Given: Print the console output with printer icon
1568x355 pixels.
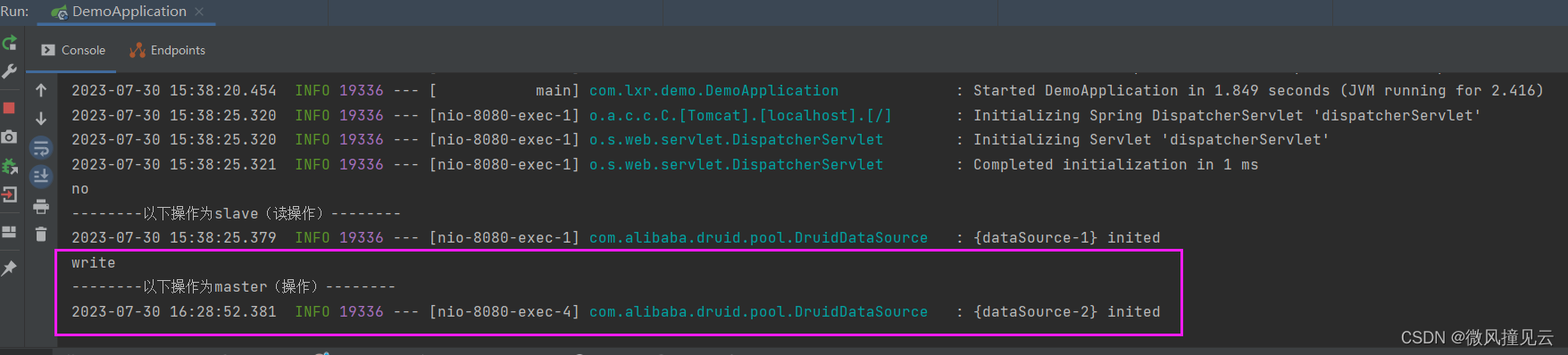Looking at the screenshot, I should click(x=41, y=206).
